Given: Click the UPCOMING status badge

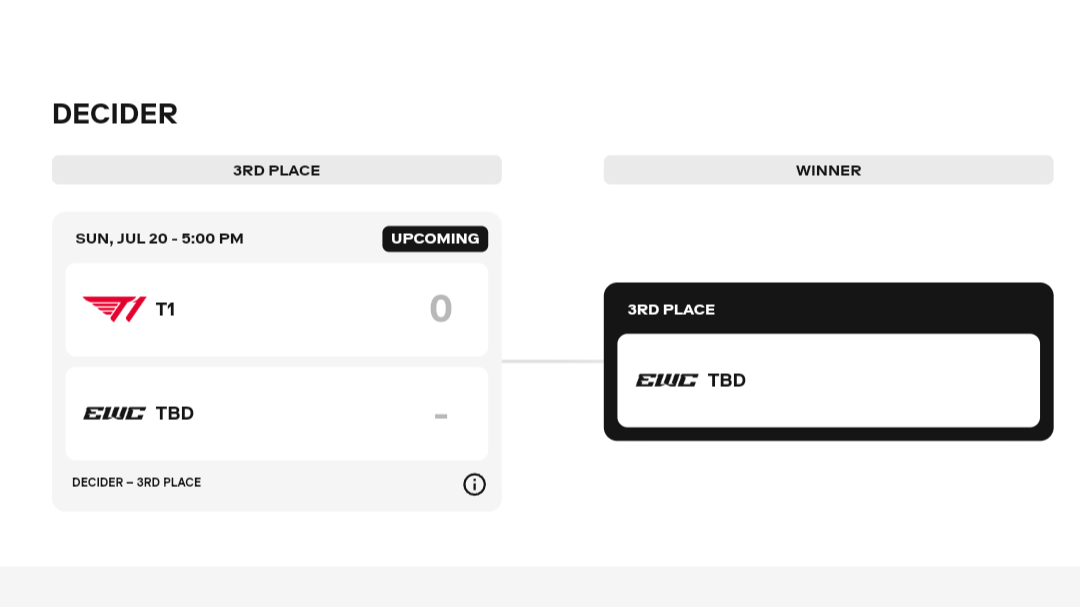Looking at the screenshot, I should pos(435,239).
